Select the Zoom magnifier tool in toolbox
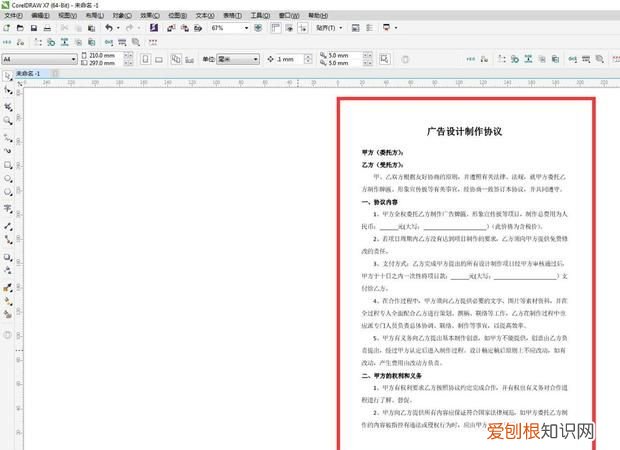The height and width of the screenshot is (450, 620). point(8,121)
